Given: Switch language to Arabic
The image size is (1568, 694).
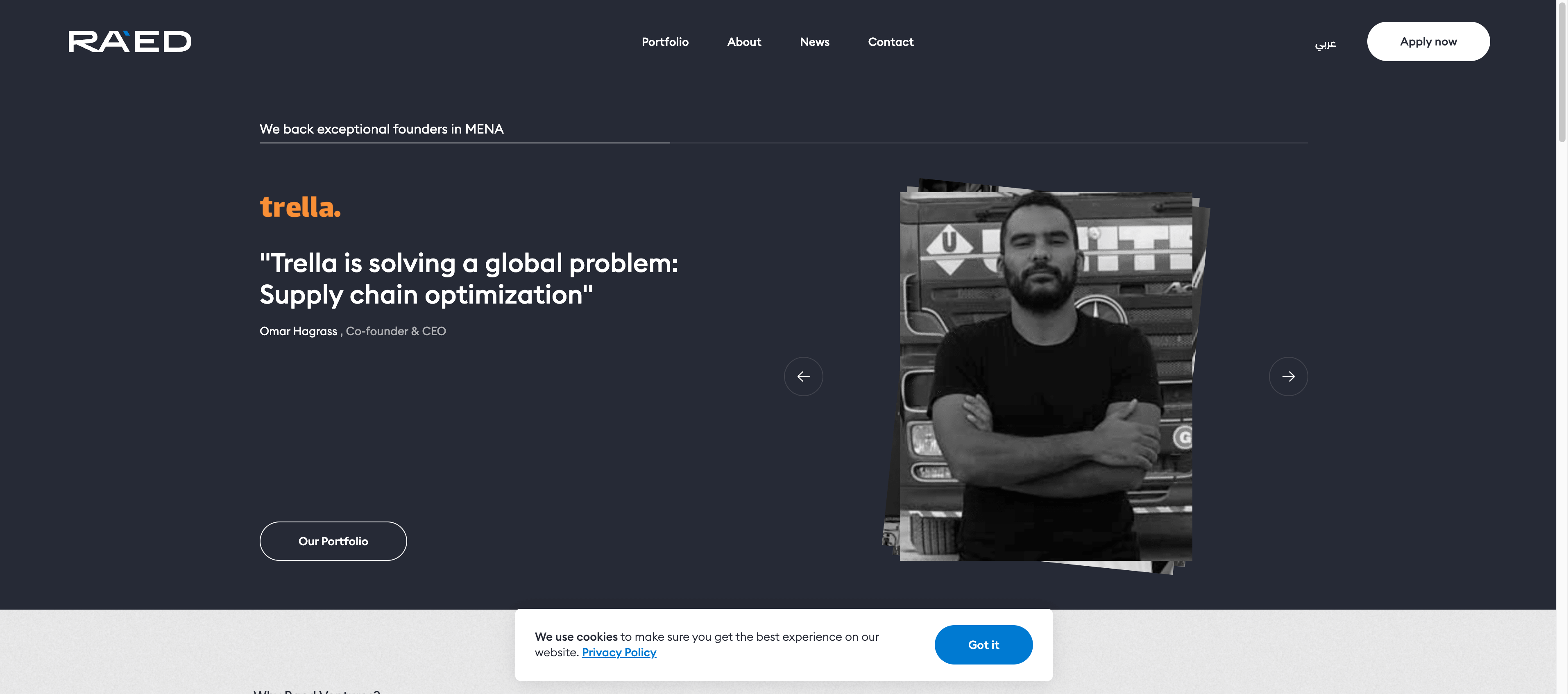Looking at the screenshot, I should coord(1325,43).
